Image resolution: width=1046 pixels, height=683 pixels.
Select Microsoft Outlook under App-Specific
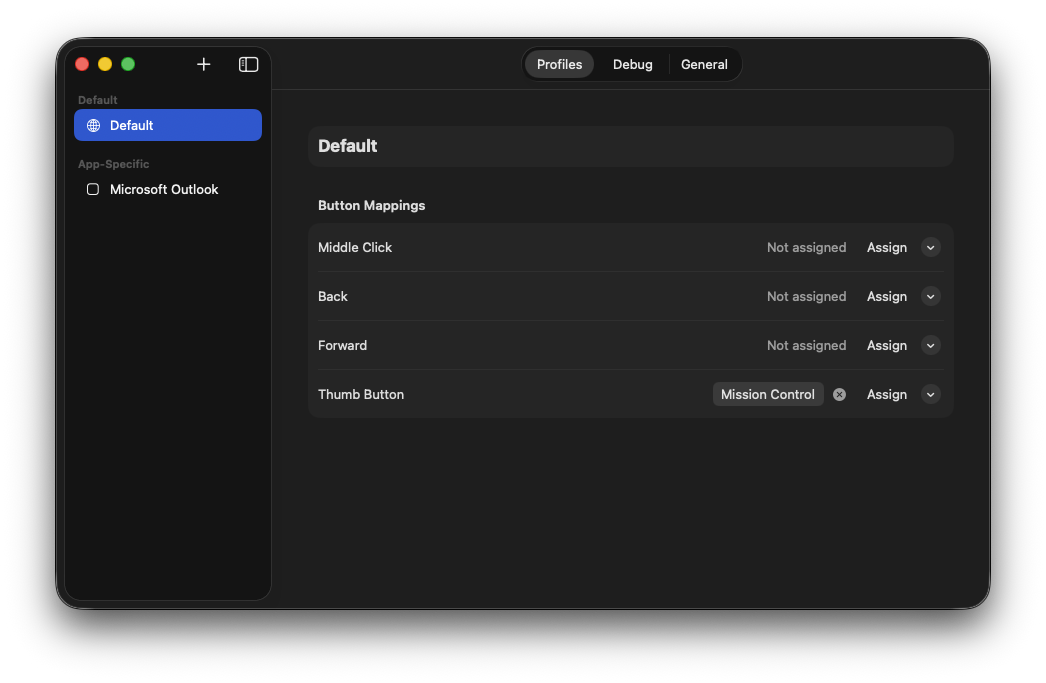tap(164, 189)
